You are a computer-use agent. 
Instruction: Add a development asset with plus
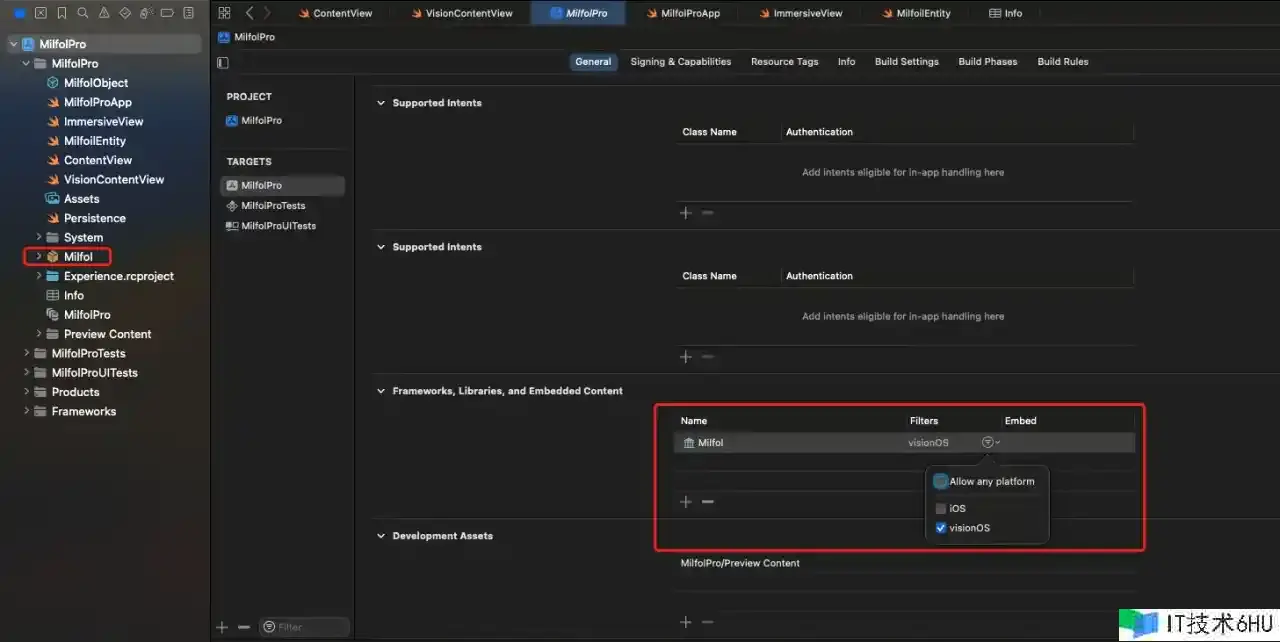point(686,622)
